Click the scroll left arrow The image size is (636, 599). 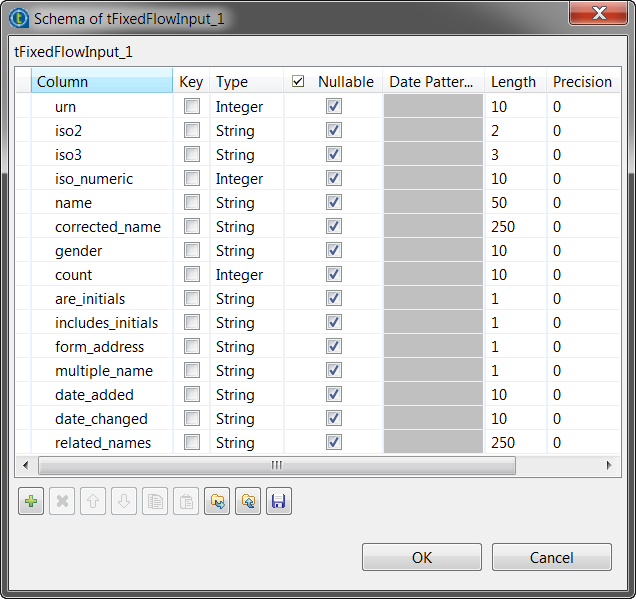pos(26,465)
